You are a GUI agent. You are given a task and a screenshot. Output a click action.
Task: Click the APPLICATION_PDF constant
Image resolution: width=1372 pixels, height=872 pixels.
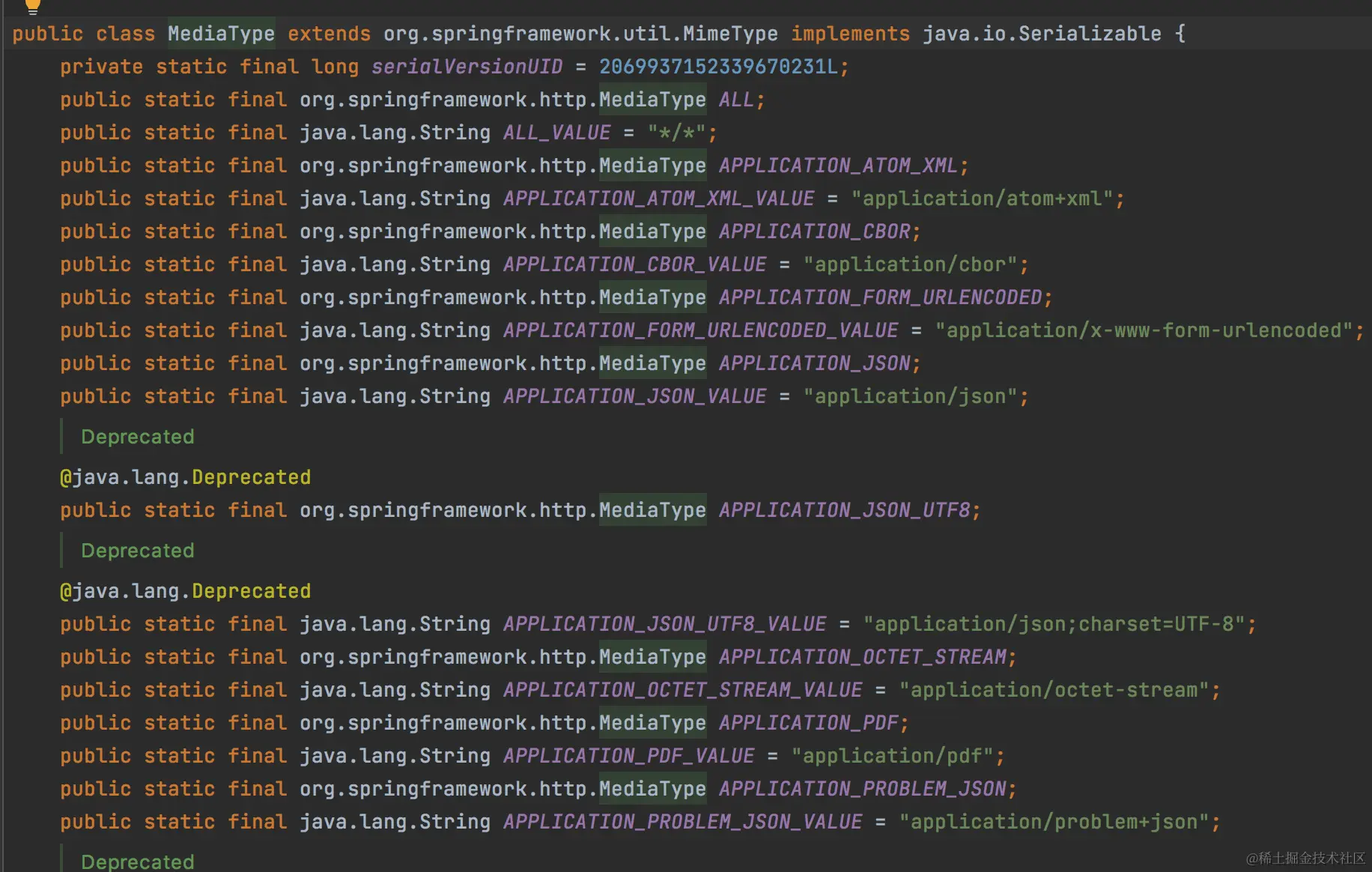(x=809, y=723)
